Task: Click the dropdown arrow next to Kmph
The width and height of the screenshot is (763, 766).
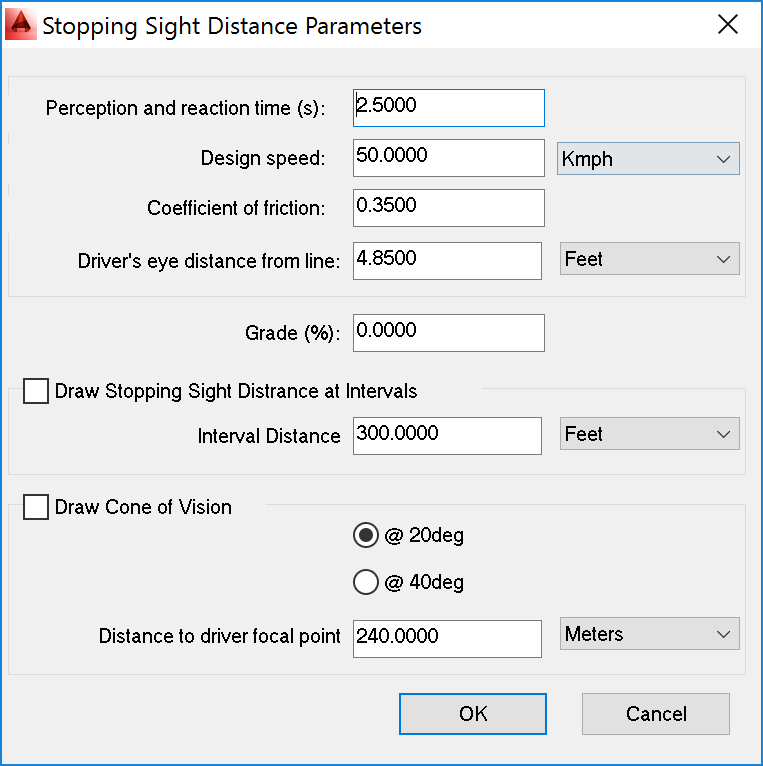Action: tap(723, 159)
